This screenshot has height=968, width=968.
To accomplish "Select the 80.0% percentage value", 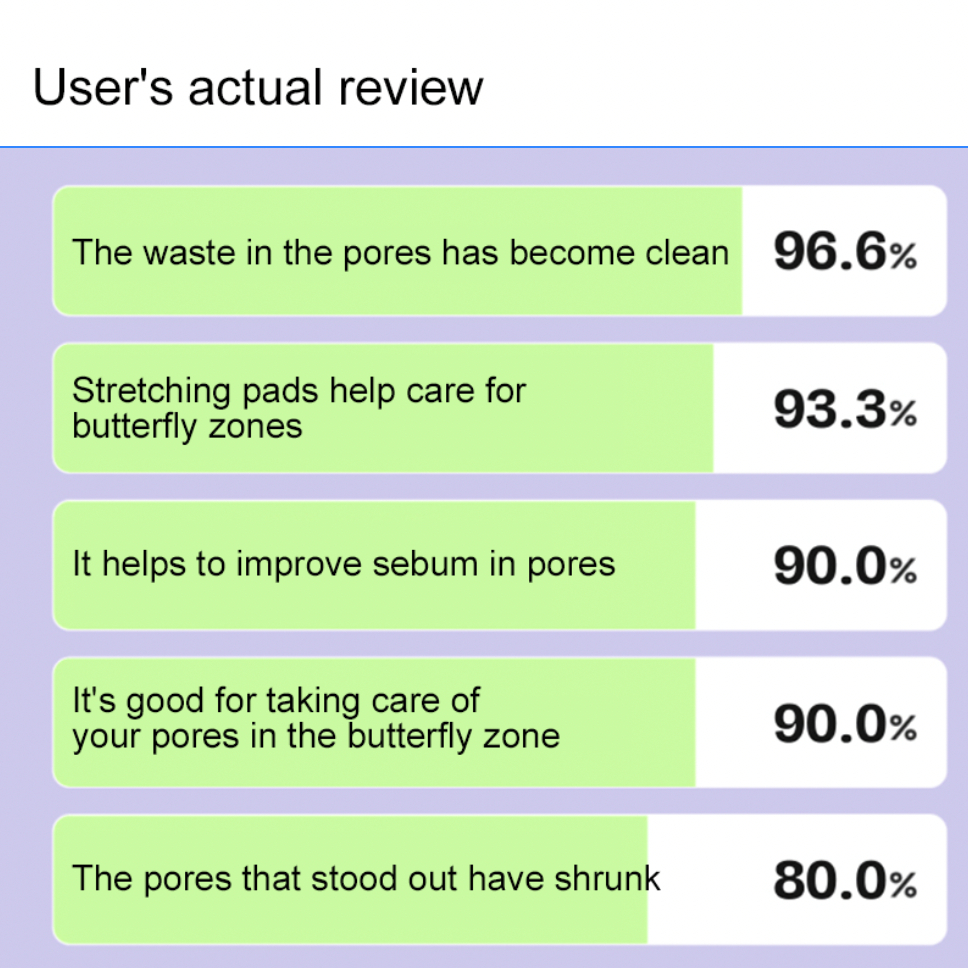I will click(x=845, y=880).
